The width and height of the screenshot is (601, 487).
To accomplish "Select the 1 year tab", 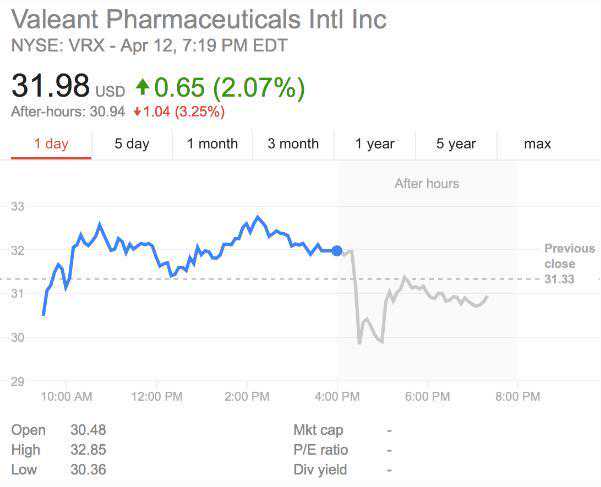I will (x=375, y=144).
